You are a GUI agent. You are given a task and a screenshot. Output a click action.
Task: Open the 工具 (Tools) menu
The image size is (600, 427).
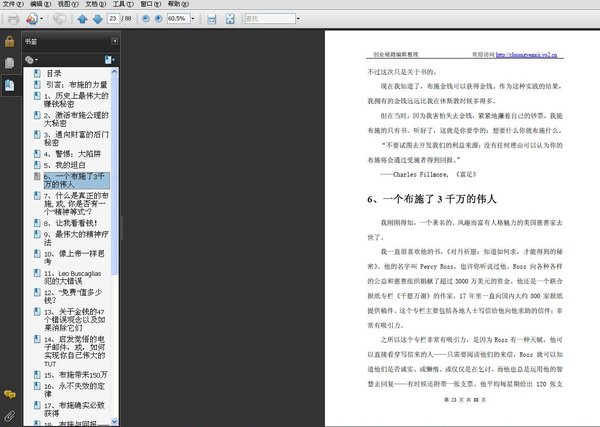coord(117,4)
